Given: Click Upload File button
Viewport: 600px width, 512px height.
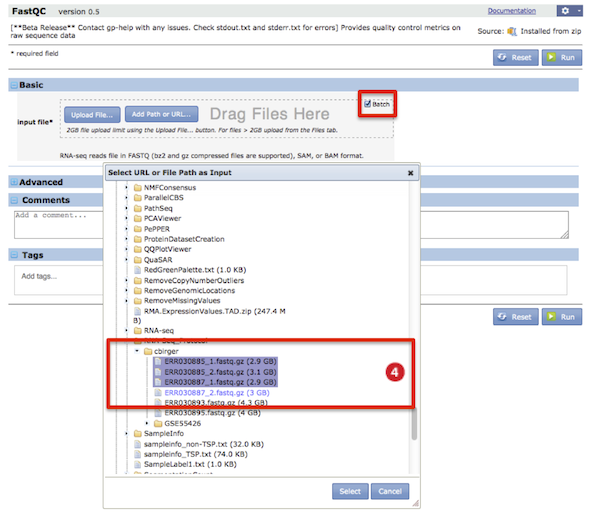Looking at the screenshot, I should pyautogui.click(x=93, y=116).
